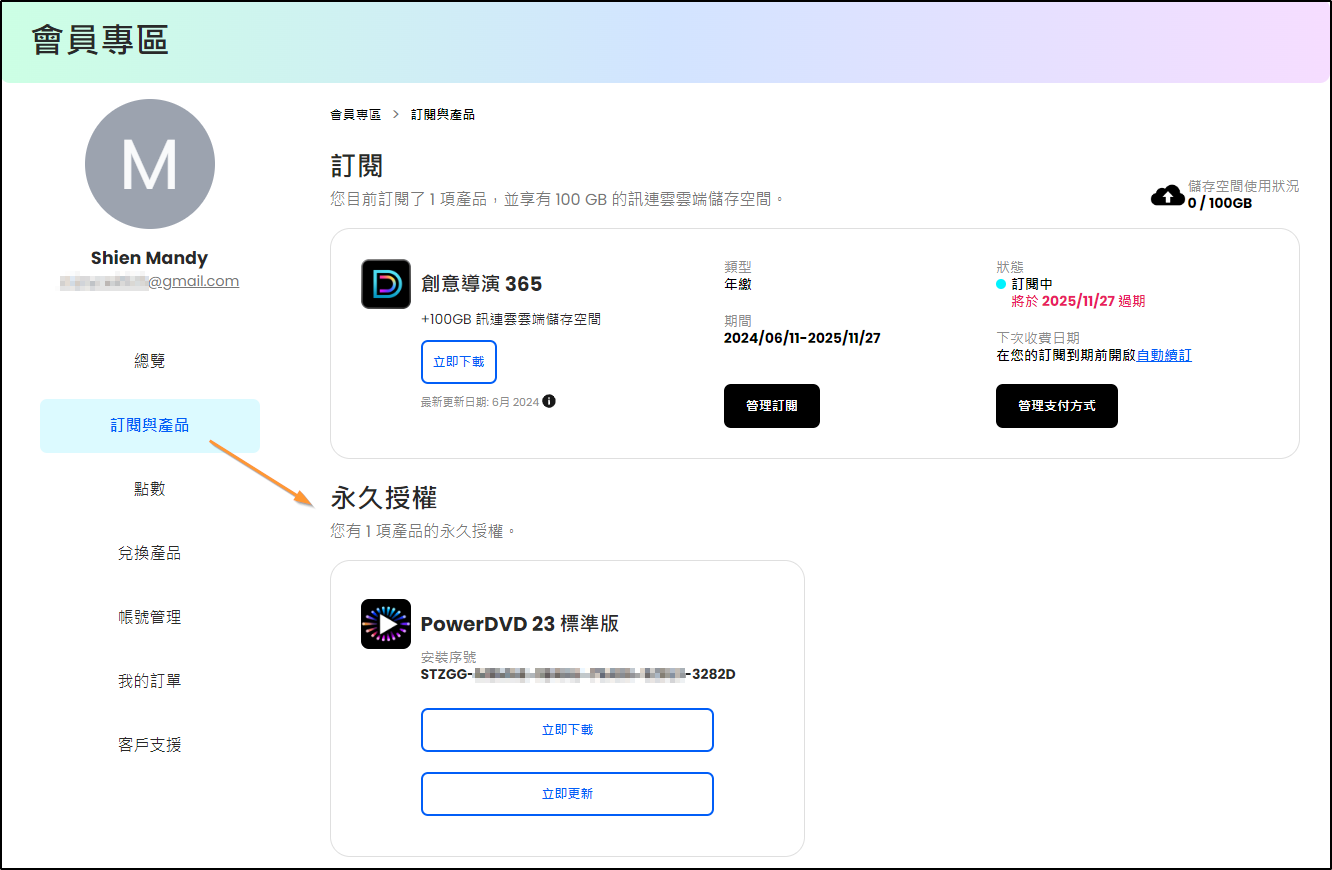Click the black 管理訂閱 button
This screenshot has height=870, width=1332.
point(772,406)
